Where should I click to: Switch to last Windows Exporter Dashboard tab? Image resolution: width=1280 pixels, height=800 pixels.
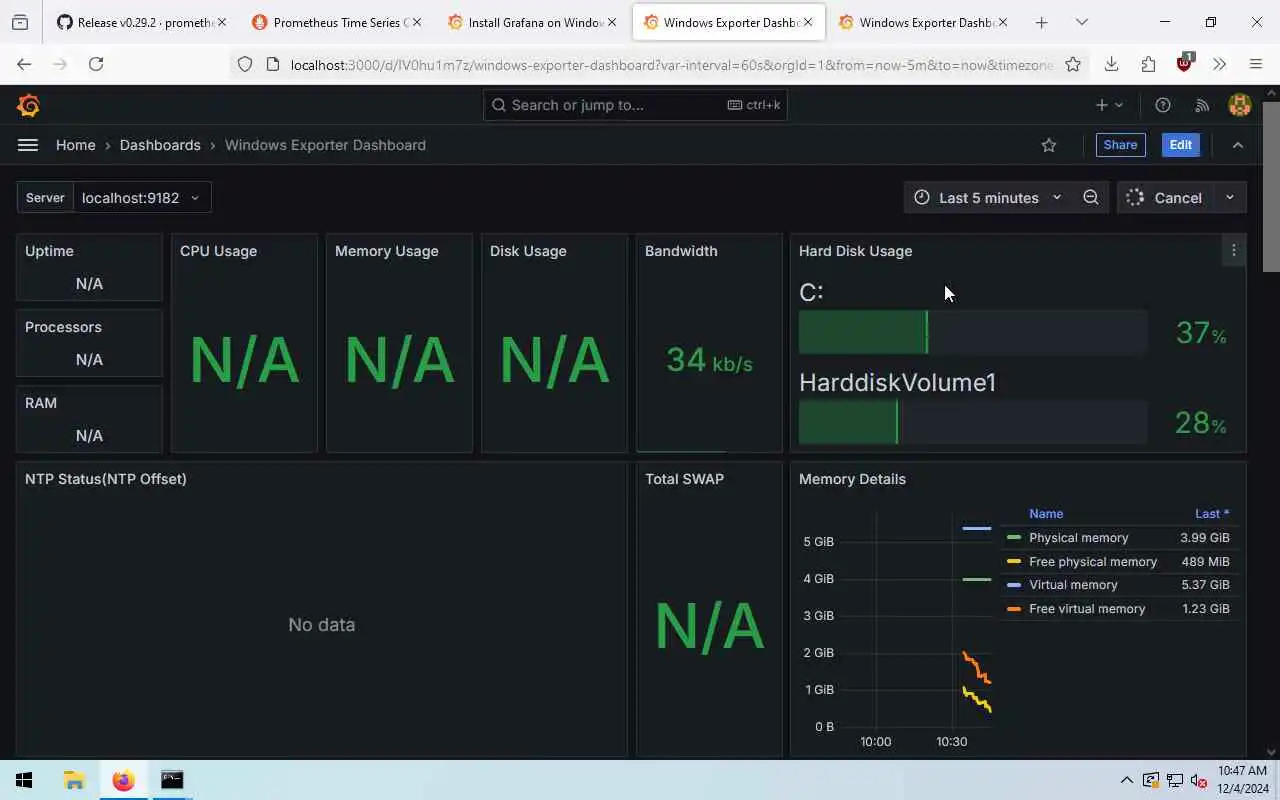coord(924,22)
